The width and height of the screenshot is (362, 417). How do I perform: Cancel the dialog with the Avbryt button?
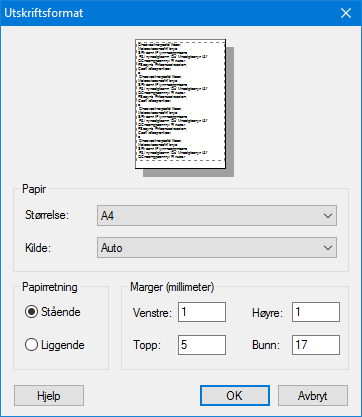tap(313, 396)
